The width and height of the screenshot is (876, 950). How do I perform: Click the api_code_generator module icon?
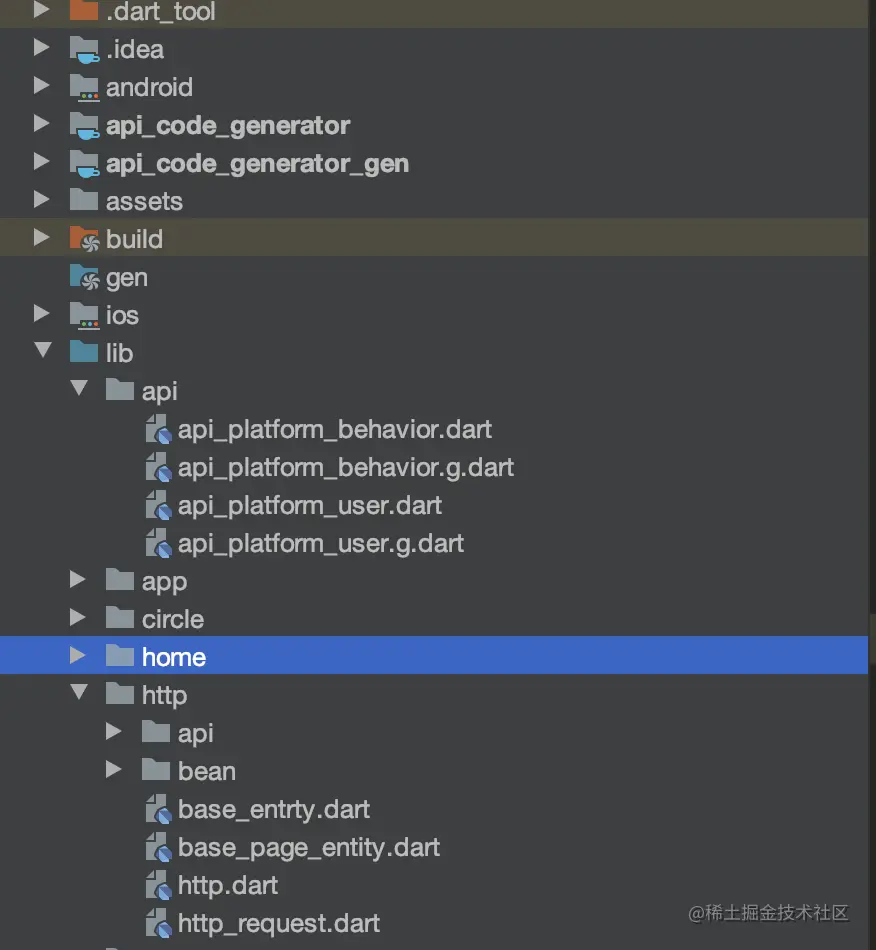tap(85, 125)
